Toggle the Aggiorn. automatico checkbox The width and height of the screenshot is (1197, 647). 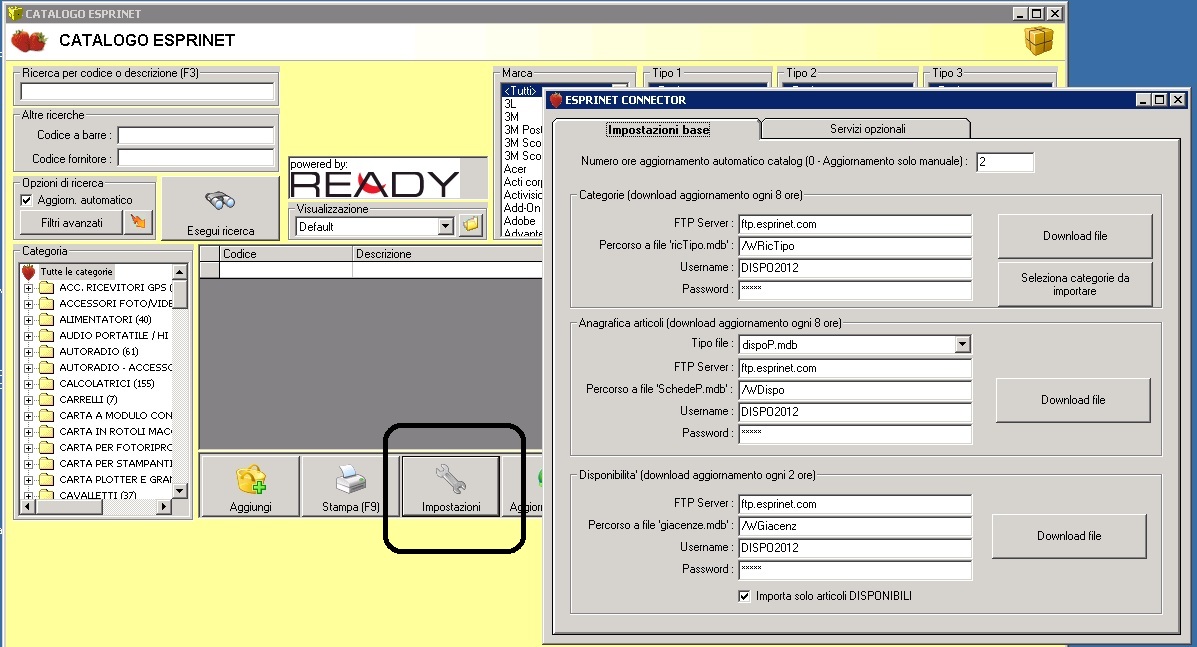point(27,200)
